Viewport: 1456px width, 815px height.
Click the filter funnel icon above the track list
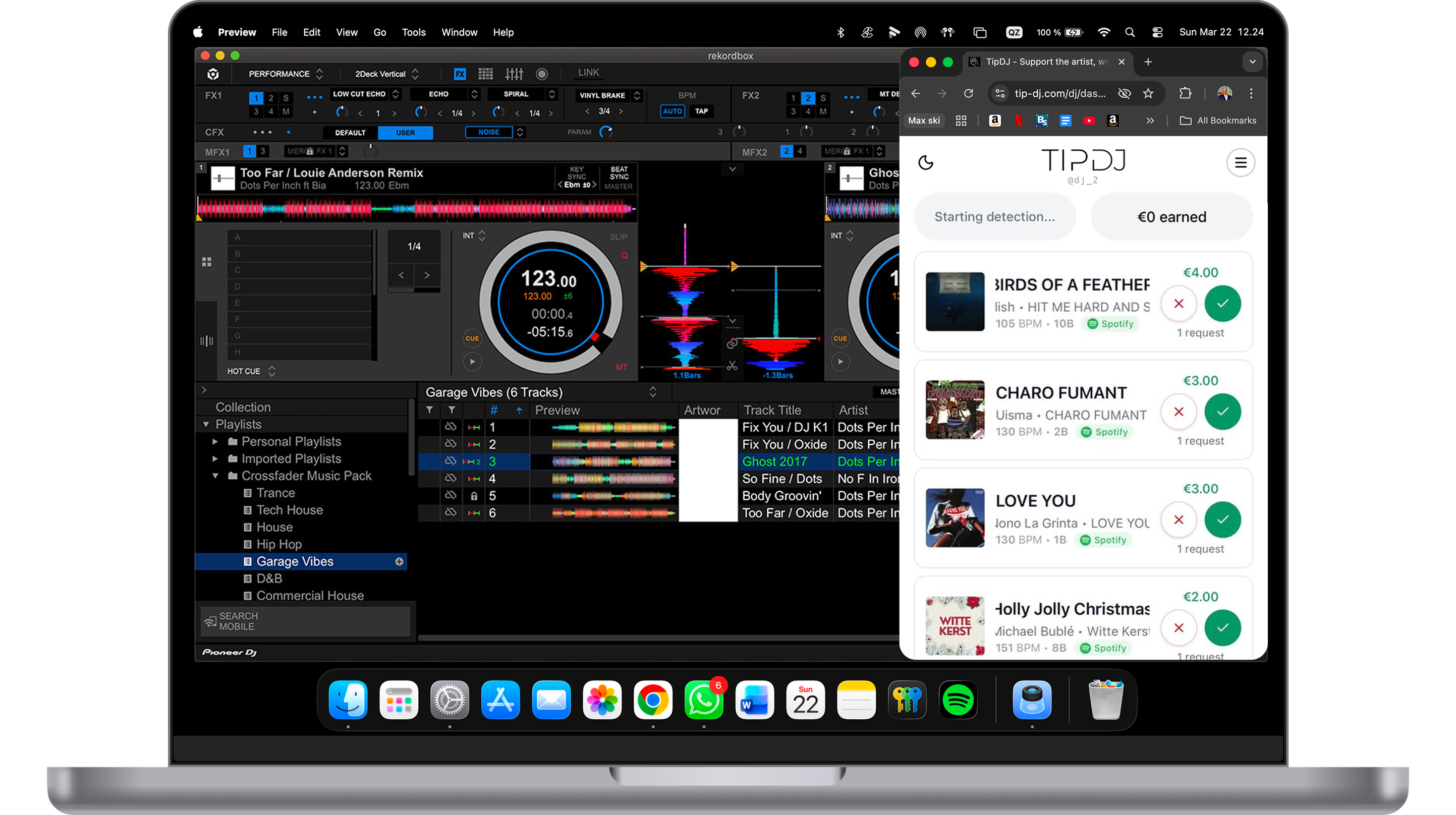(429, 410)
